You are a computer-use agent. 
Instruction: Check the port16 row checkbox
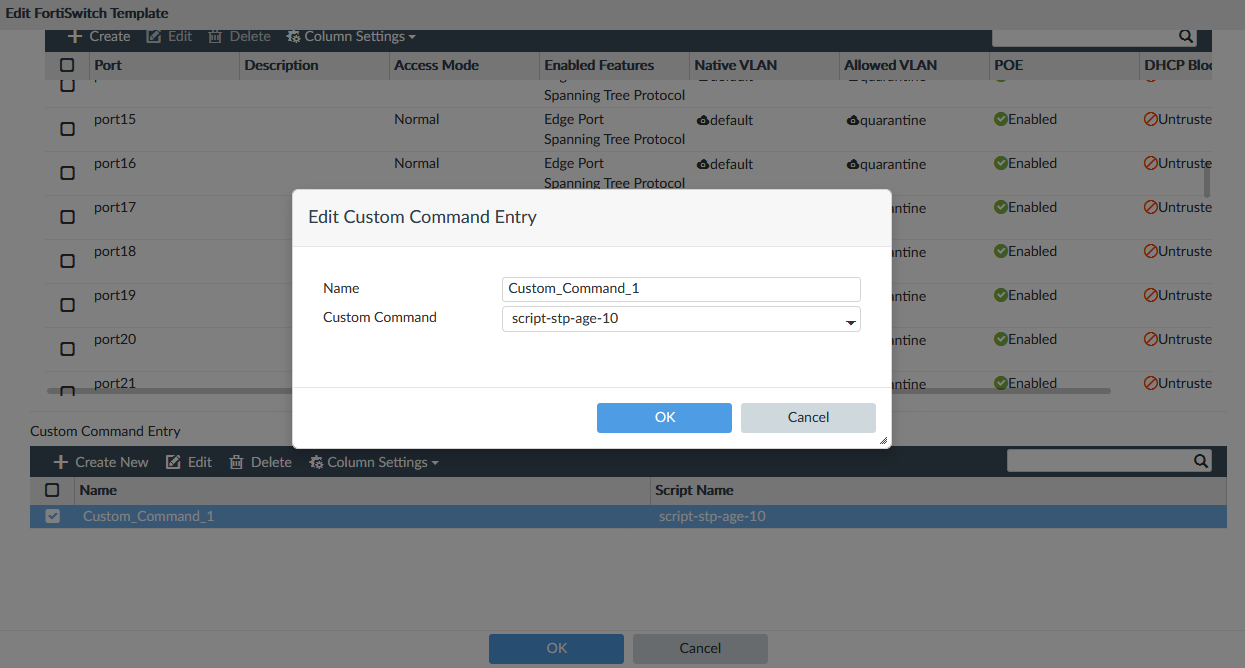(67, 173)
